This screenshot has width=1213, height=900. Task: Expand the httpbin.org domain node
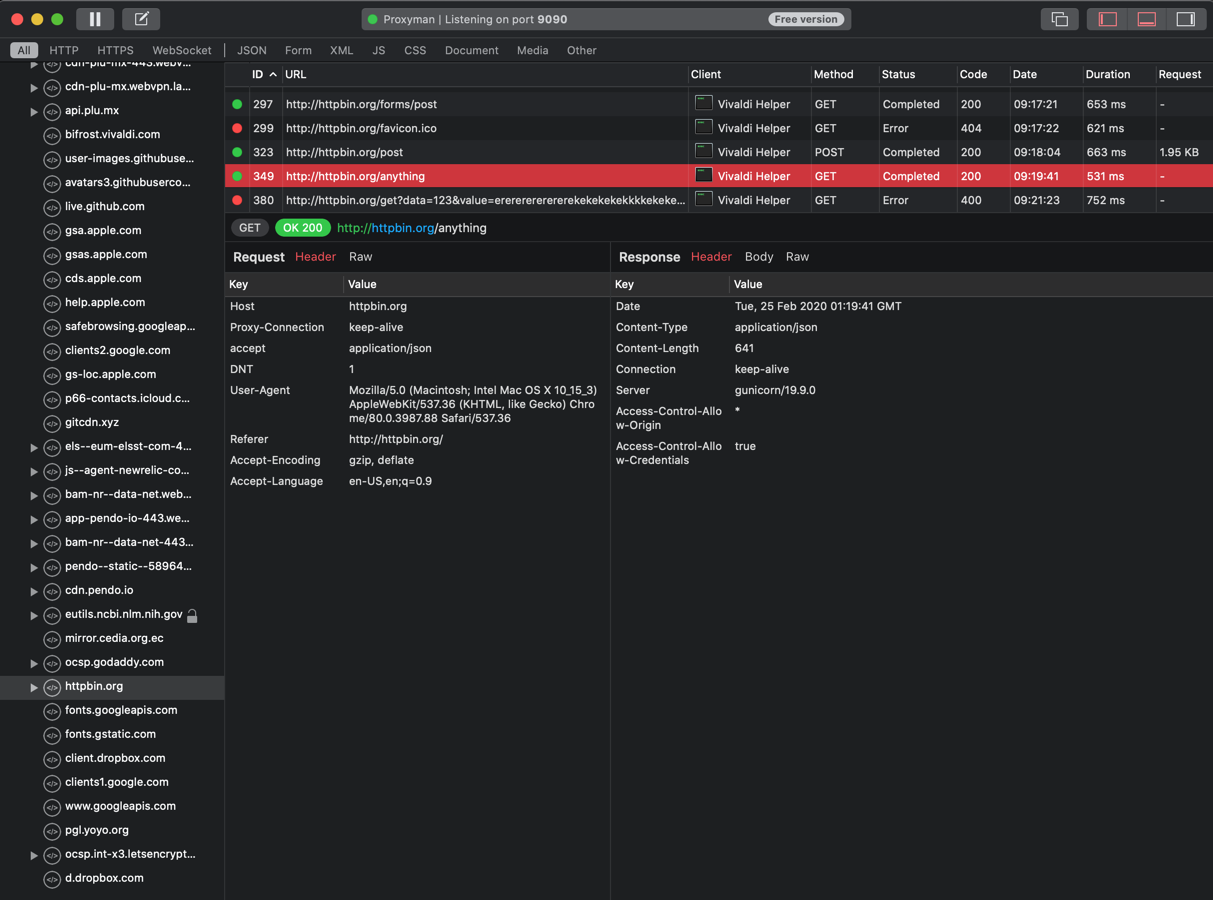(x=34, y=687)
